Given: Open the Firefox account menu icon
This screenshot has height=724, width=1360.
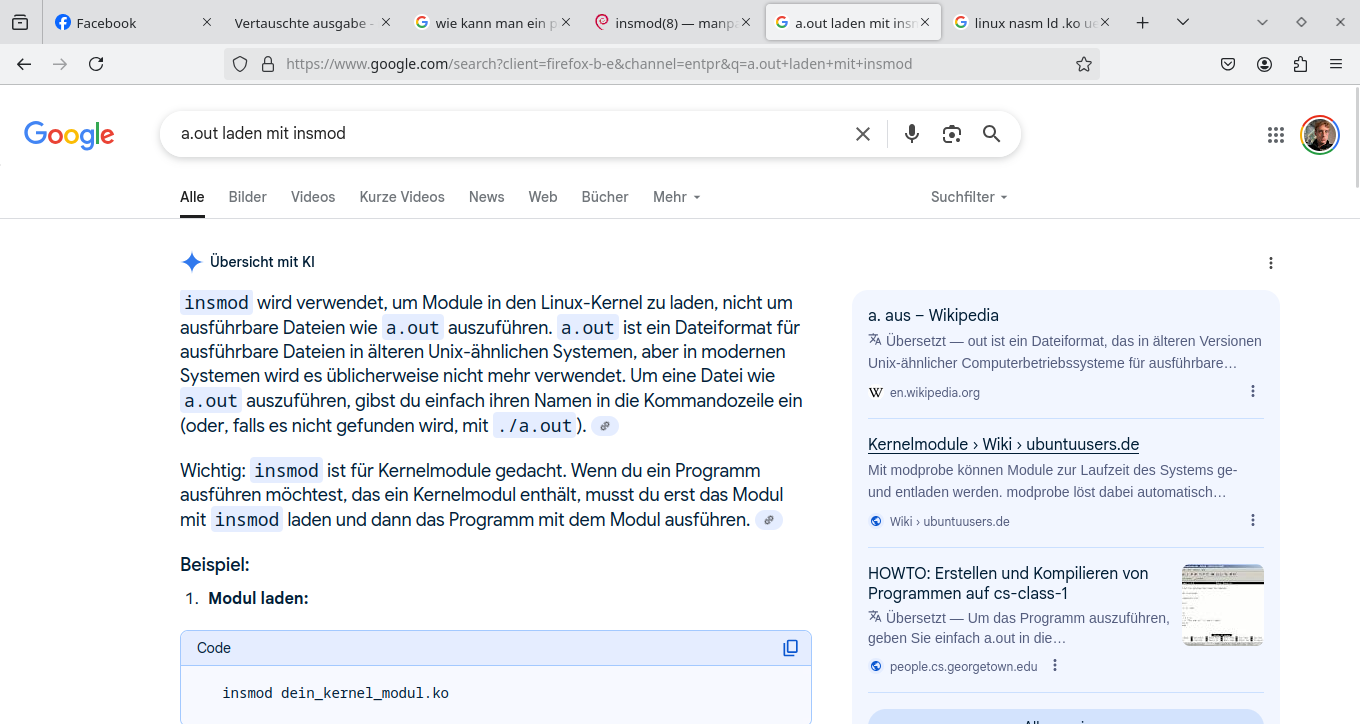Looking at the screenshot, I should click(x=1264, y=63).
